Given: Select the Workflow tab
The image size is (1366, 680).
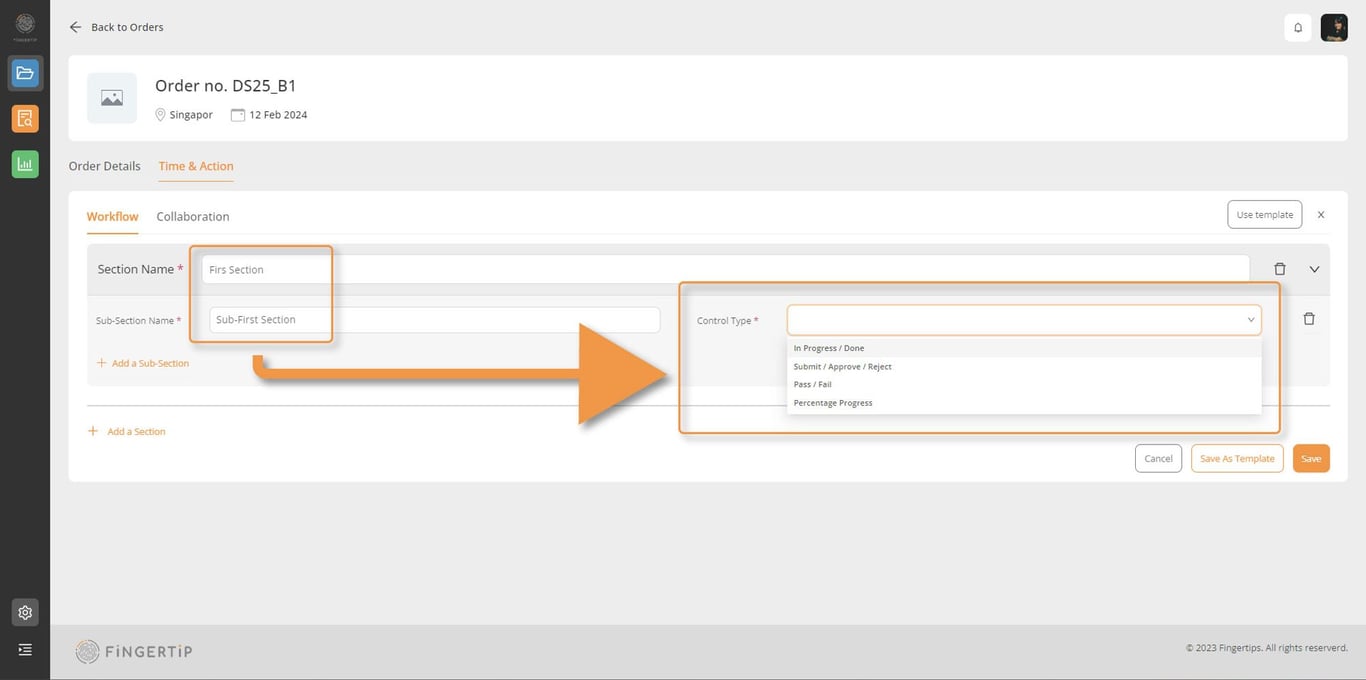Looking at the screenshot, I should 113,216.
